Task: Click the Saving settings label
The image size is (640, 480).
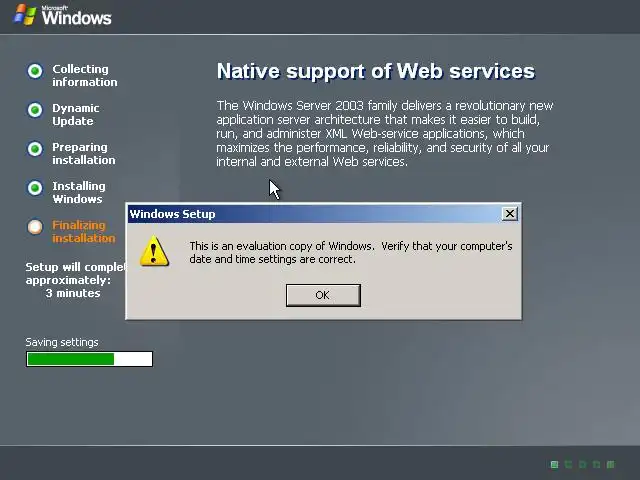Action: pos(62,342)
